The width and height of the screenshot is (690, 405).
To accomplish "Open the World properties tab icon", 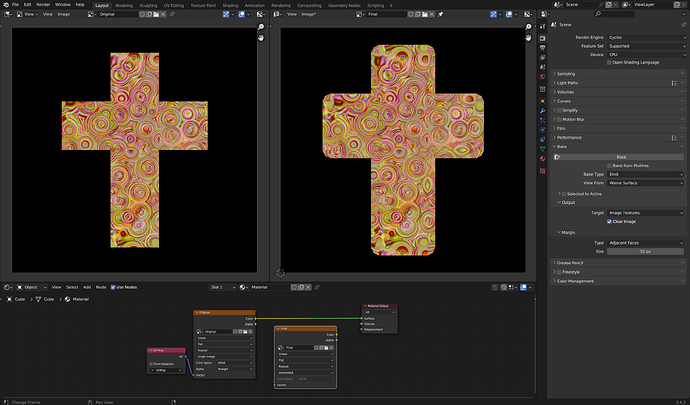I will (x=543, y=77).
